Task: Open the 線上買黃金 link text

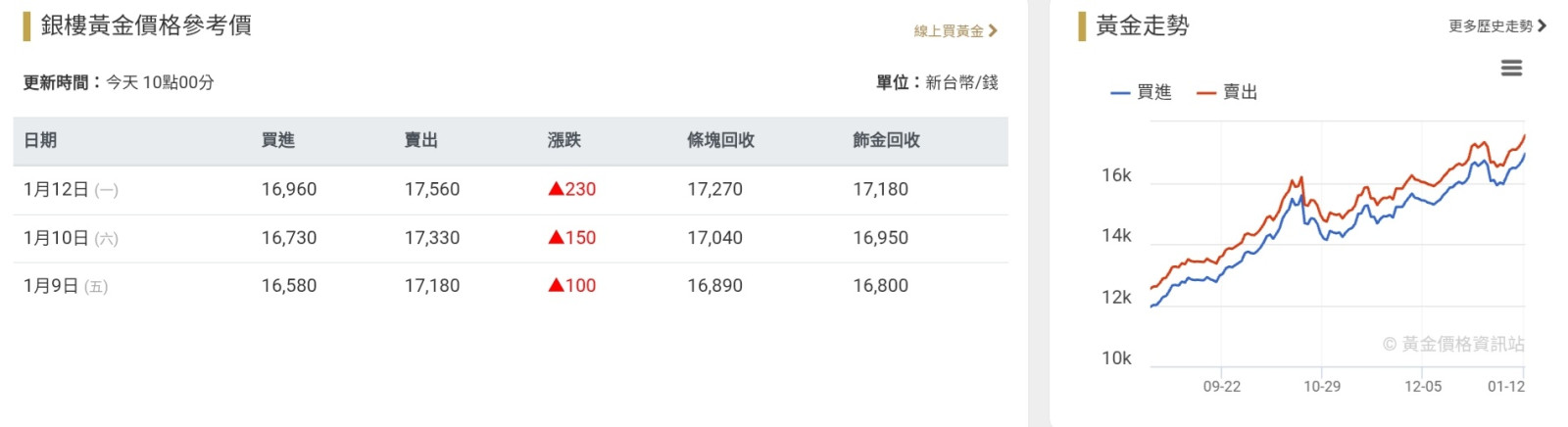Action: [948, 31]
